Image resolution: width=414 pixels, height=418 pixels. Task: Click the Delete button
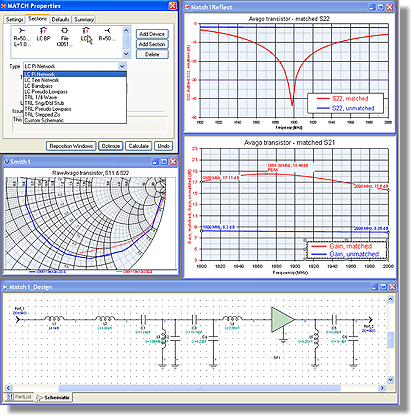(152, 54)
